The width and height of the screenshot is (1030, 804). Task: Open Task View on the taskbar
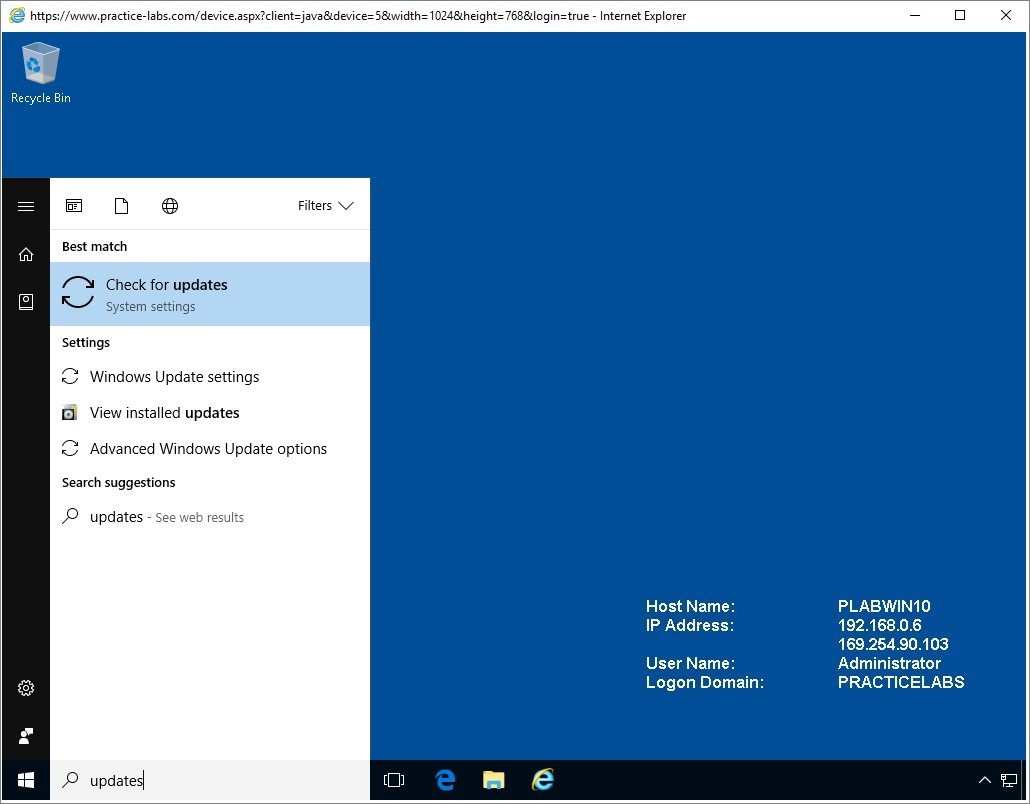[x=394, y=780]
